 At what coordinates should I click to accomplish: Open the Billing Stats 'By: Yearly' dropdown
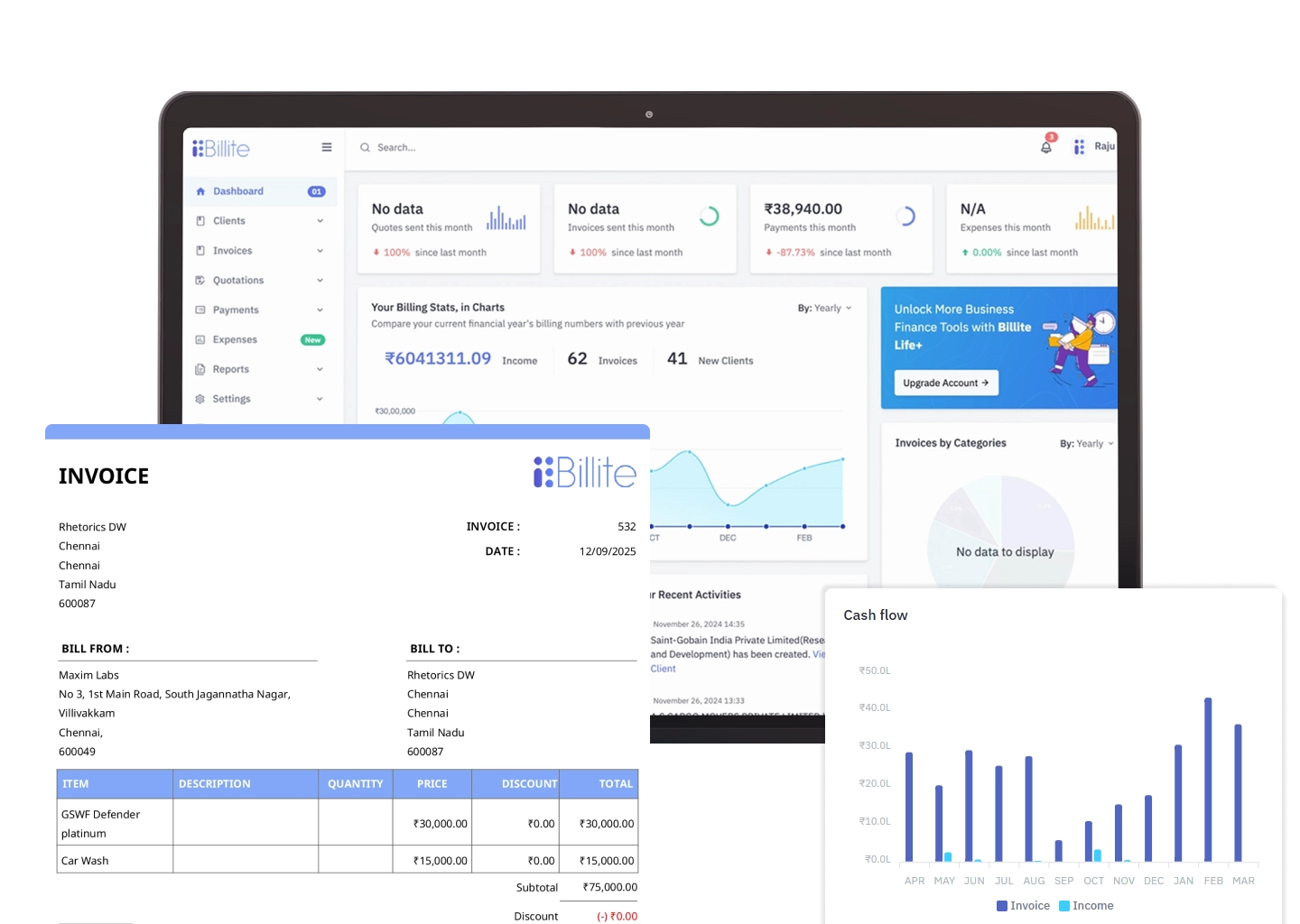(824, 309)
